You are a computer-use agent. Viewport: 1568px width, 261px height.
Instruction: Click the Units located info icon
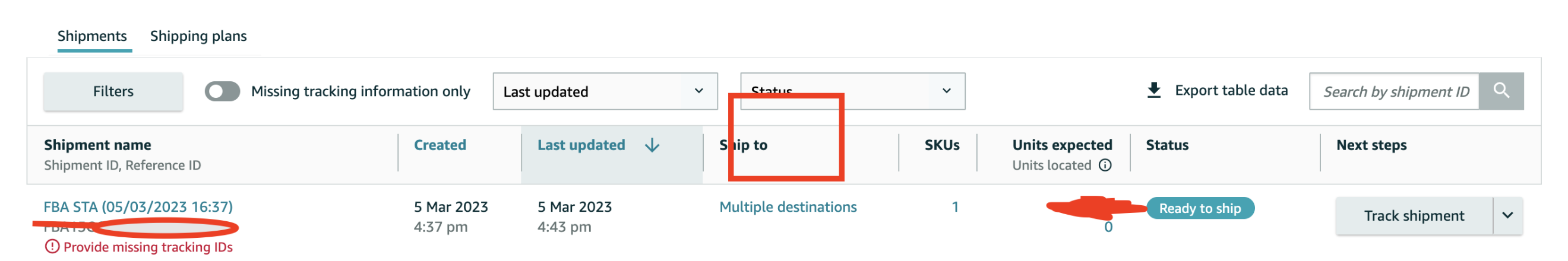click(x=1105, y=165)
